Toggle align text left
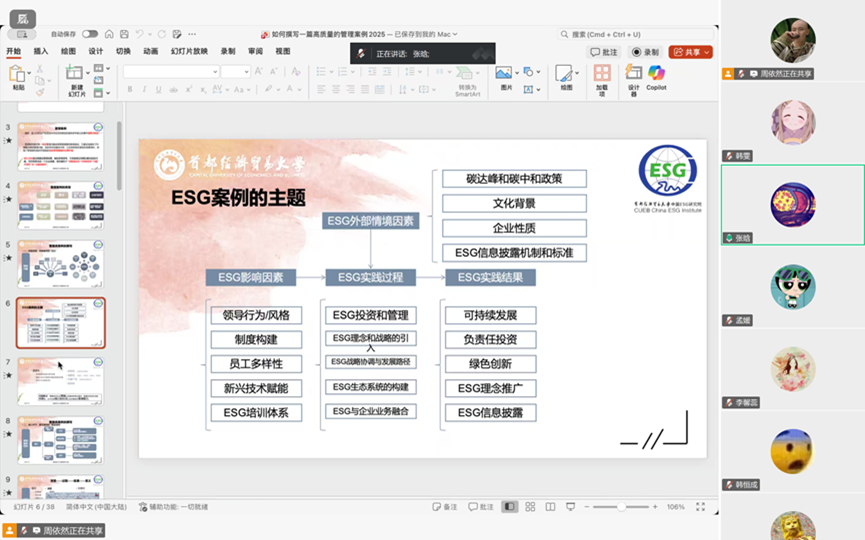 [321, 89]
